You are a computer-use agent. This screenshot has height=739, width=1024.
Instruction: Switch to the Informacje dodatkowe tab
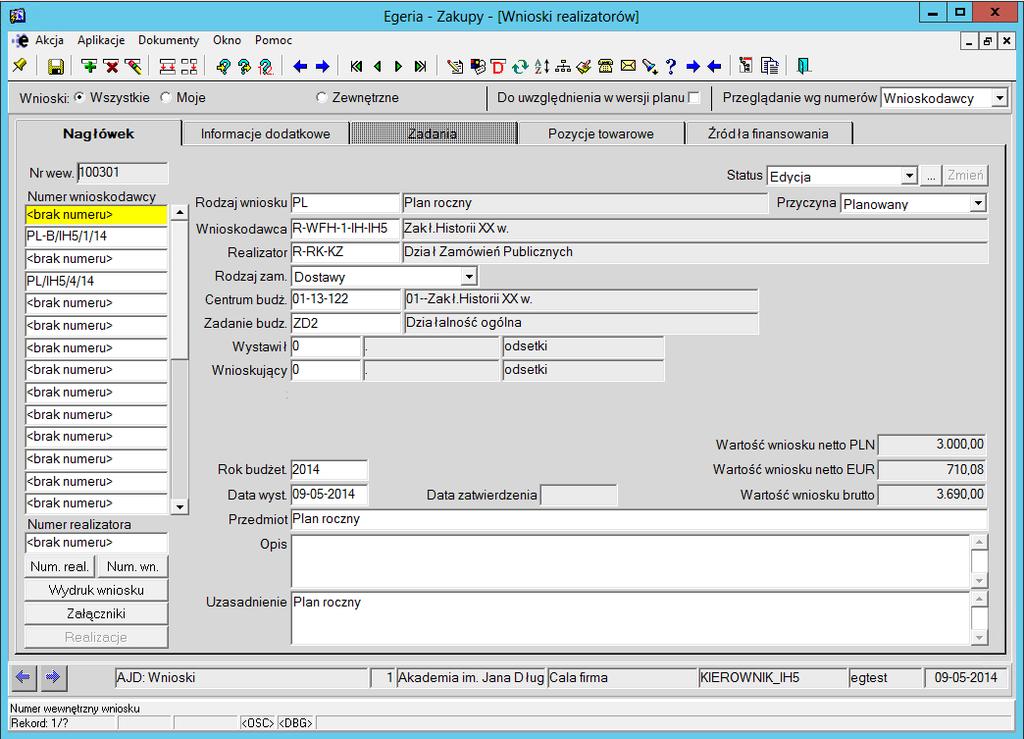pos(265,133)
